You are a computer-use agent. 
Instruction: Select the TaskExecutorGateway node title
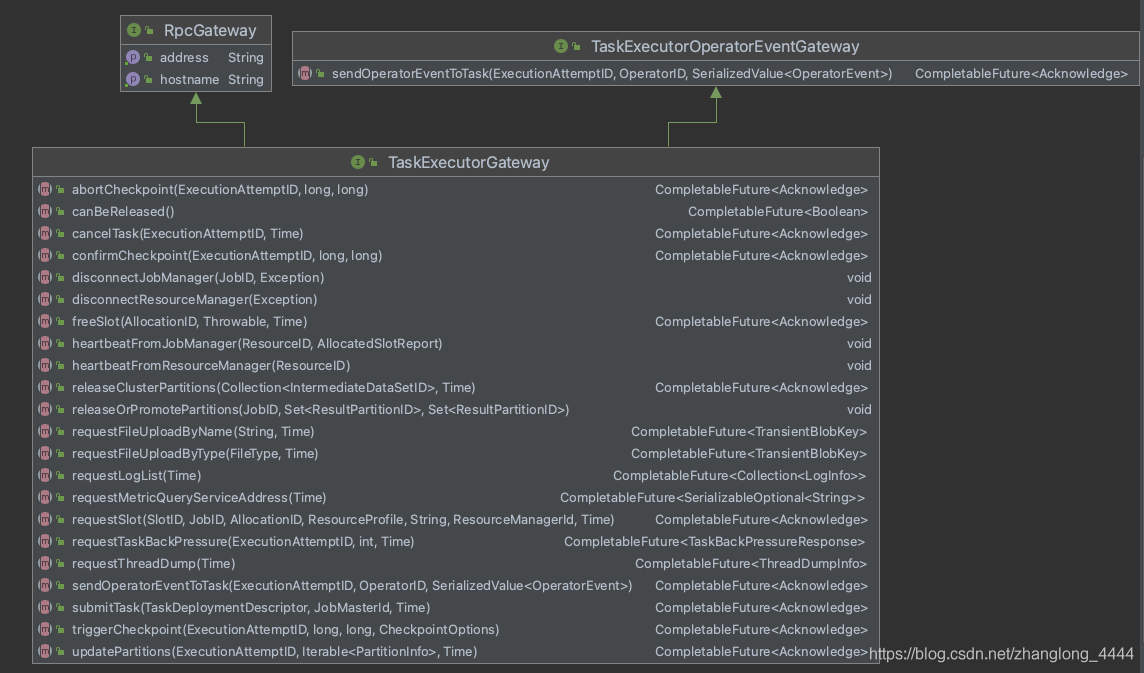pyautogui.click(x=468, y=163)
